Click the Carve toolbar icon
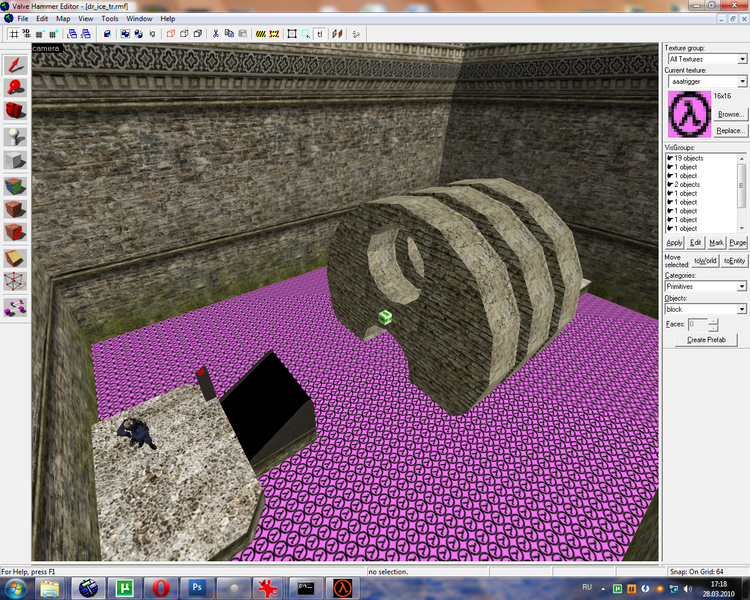The height and width of the screenshot is (600, 750). coord(108,33)
